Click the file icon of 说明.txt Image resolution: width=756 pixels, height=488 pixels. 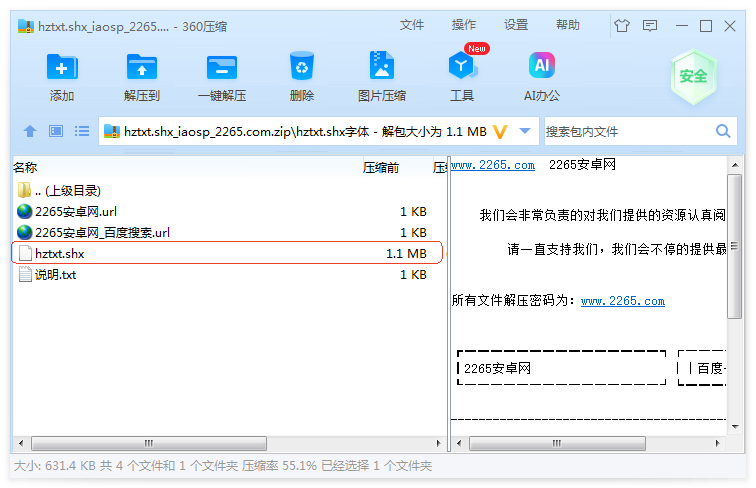pos(25,274)
